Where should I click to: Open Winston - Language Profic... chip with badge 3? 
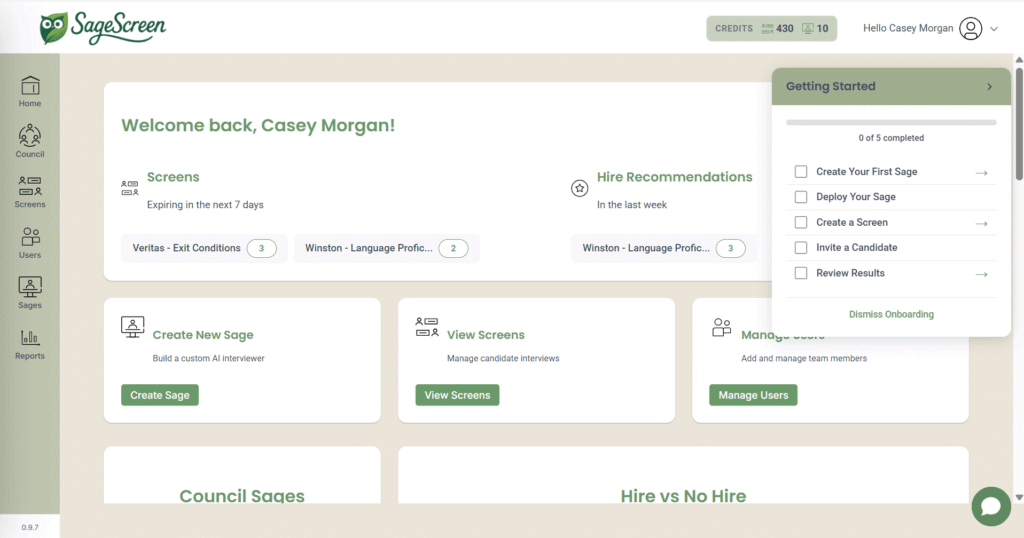664,248
